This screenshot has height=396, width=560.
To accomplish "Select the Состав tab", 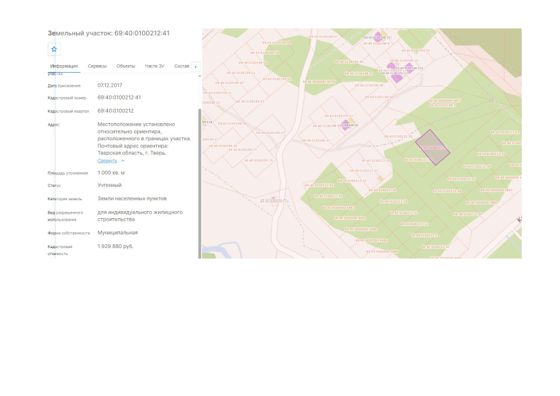I will (181, 66).
